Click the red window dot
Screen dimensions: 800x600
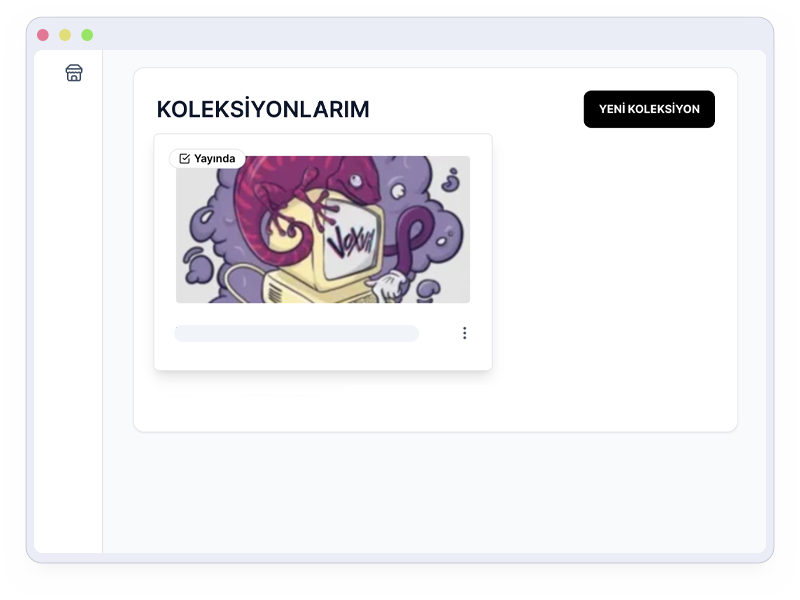click(43, 35)
